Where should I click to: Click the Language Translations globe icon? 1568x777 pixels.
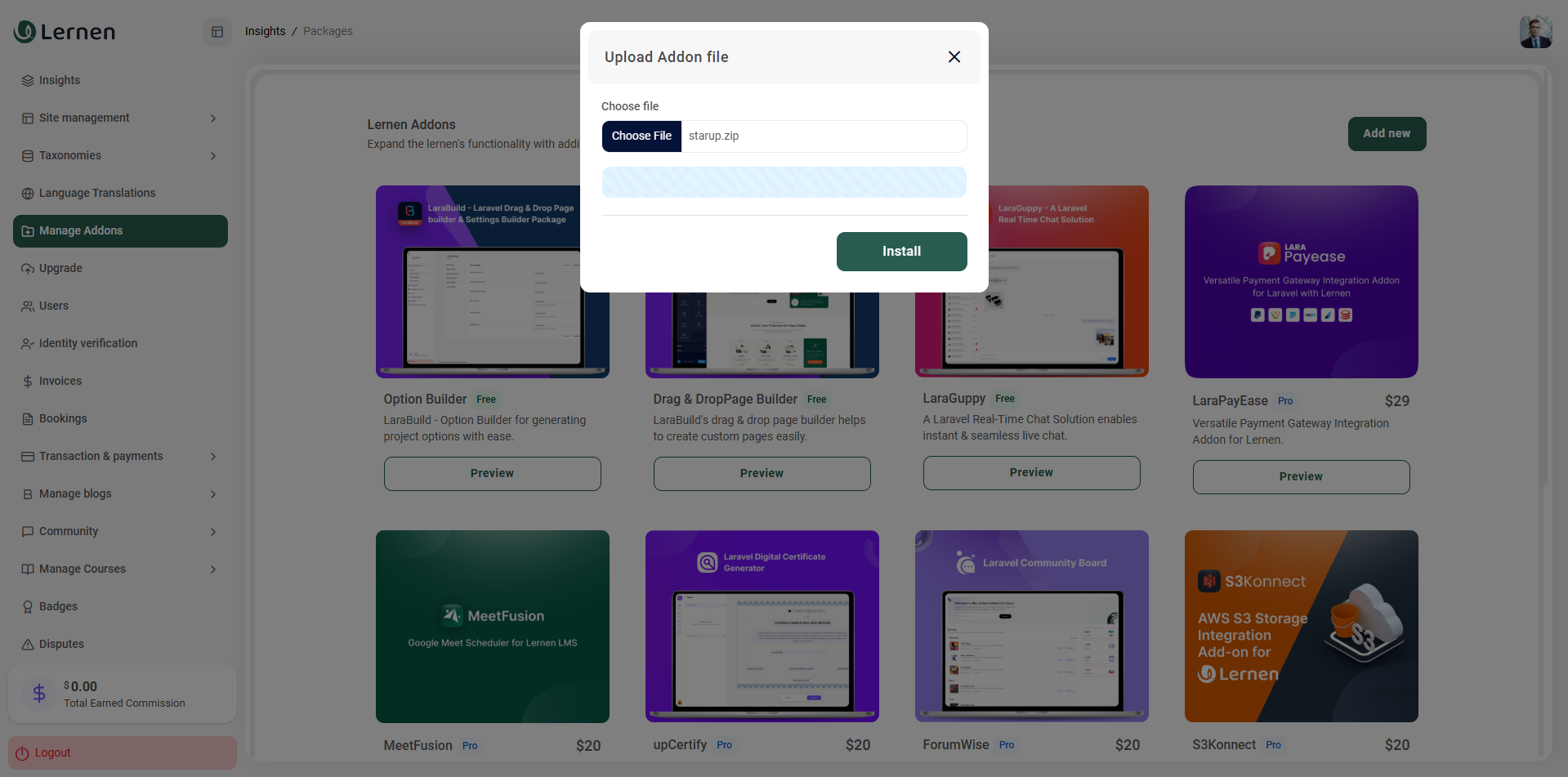click(x=28, y=194)
